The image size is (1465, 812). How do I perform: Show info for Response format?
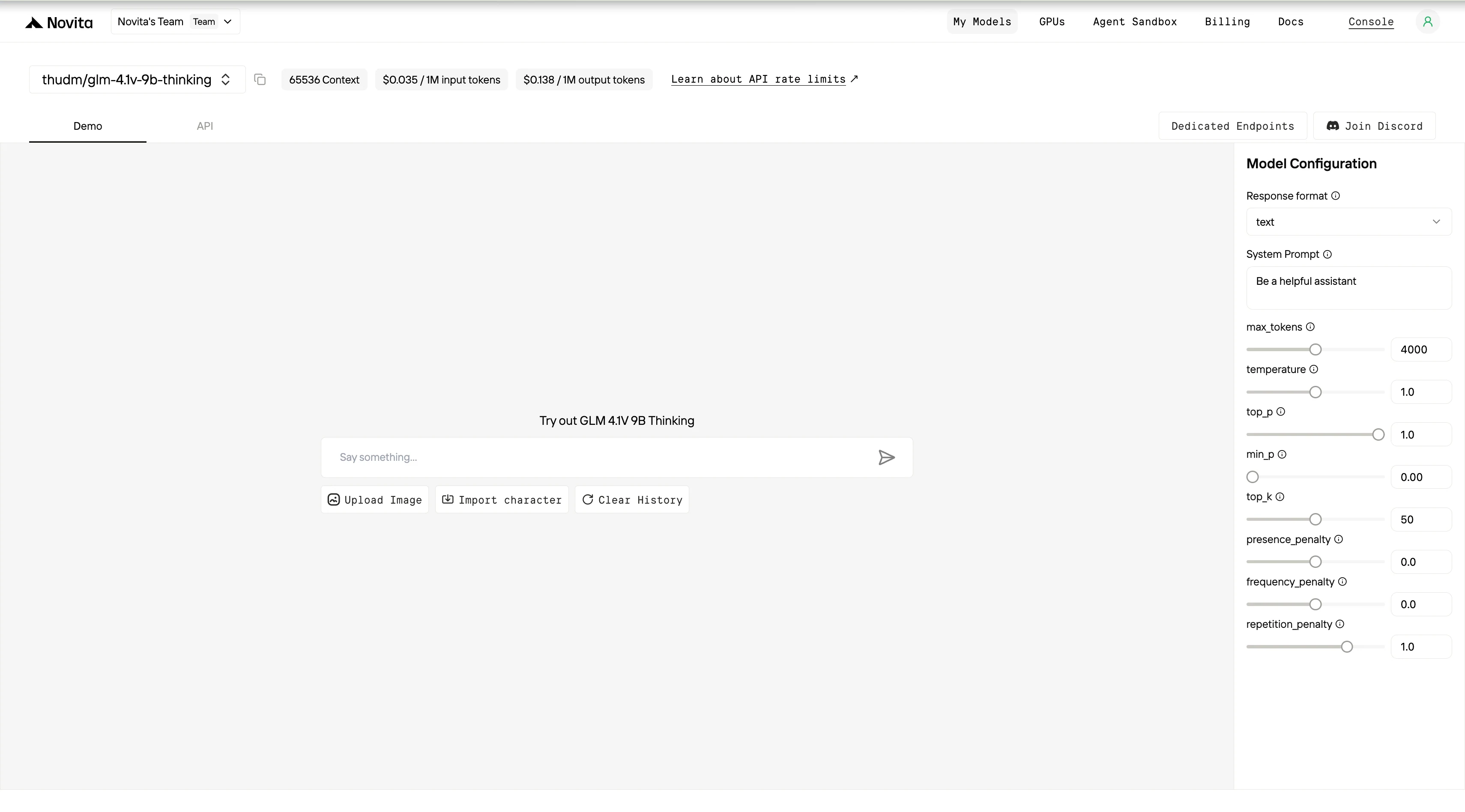click(1335, 196)
